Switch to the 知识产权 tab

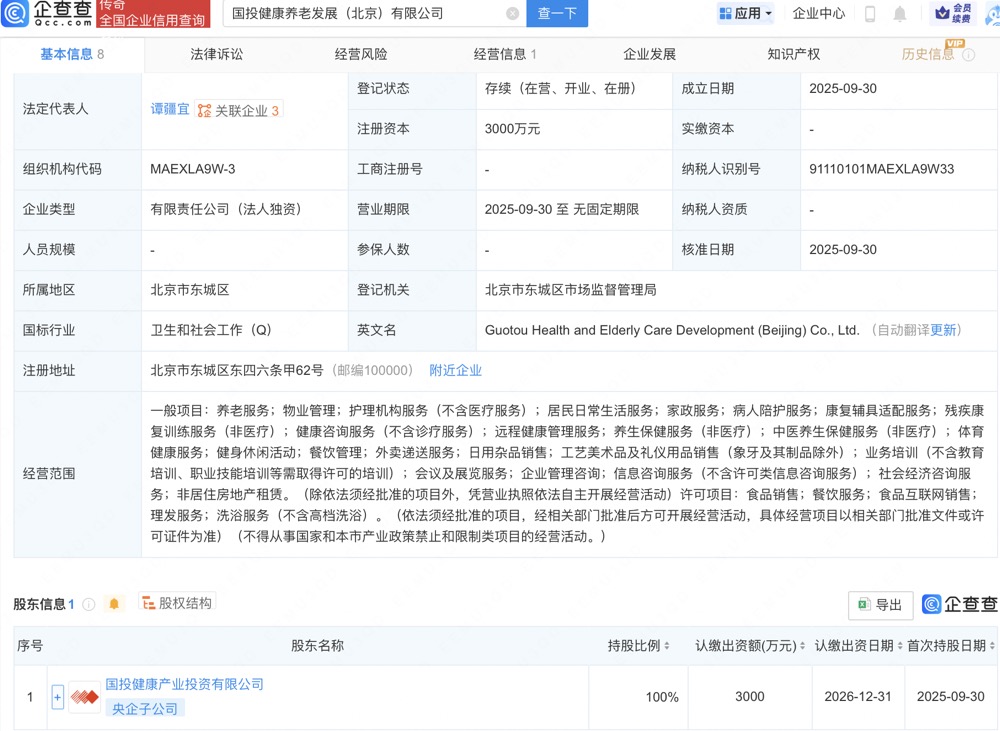[x=793, y=54]
